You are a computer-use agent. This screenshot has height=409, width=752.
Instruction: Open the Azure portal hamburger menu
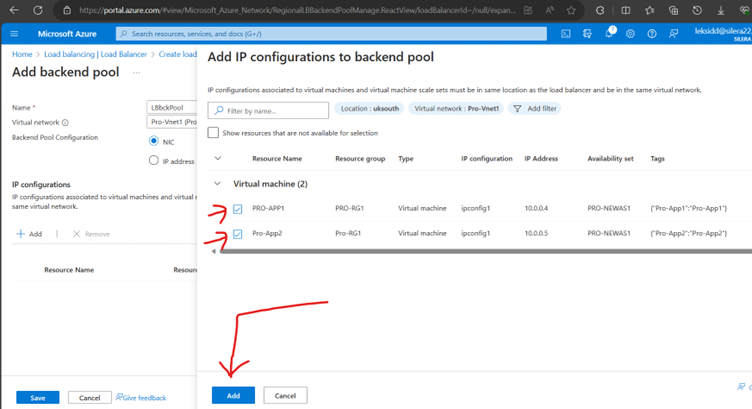[x=15, y=33]
